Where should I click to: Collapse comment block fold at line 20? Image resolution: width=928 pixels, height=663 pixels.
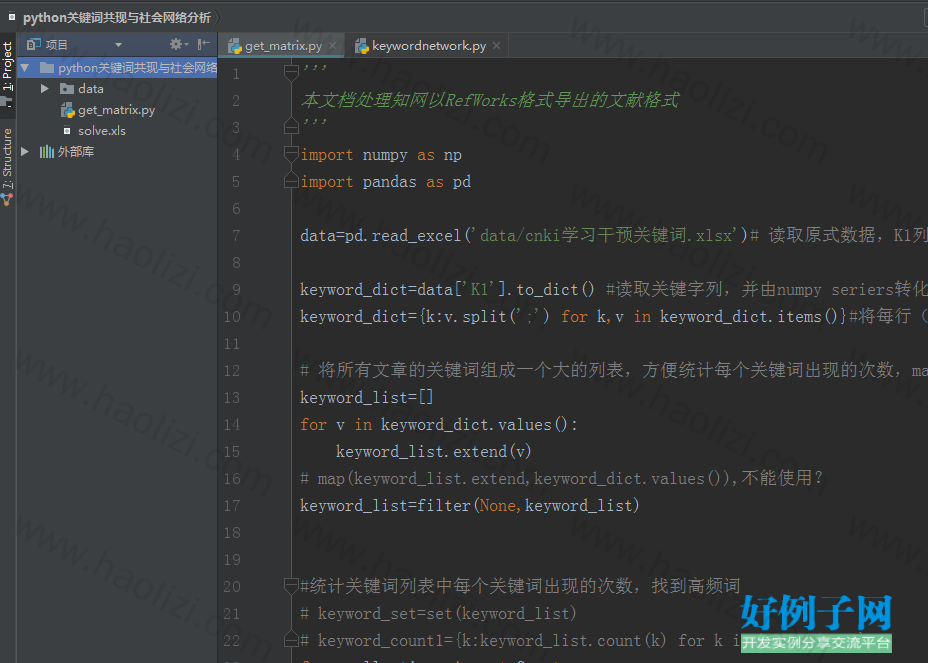coord(291,586)
